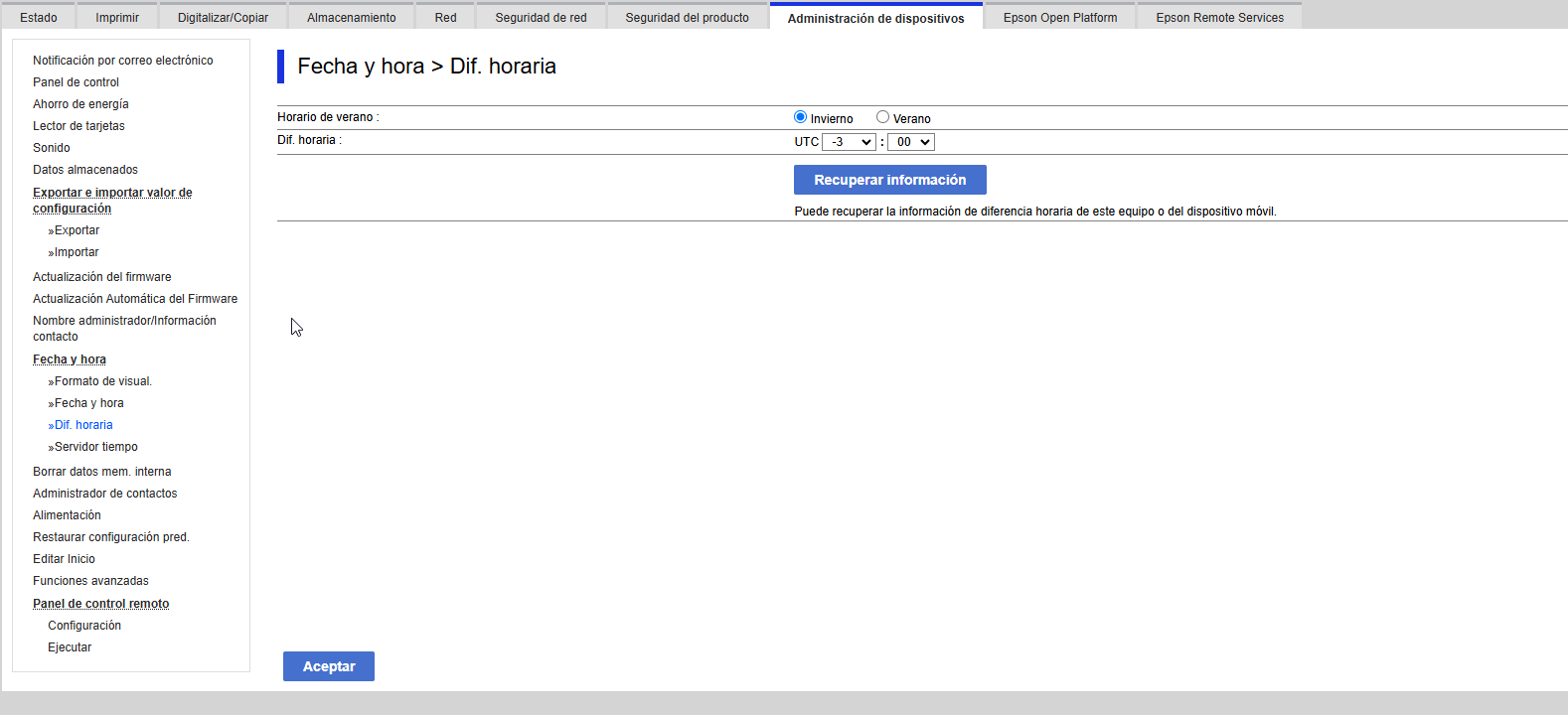Open Servidor tiempo sub-item
The image size is (1568, 715).
95,447
